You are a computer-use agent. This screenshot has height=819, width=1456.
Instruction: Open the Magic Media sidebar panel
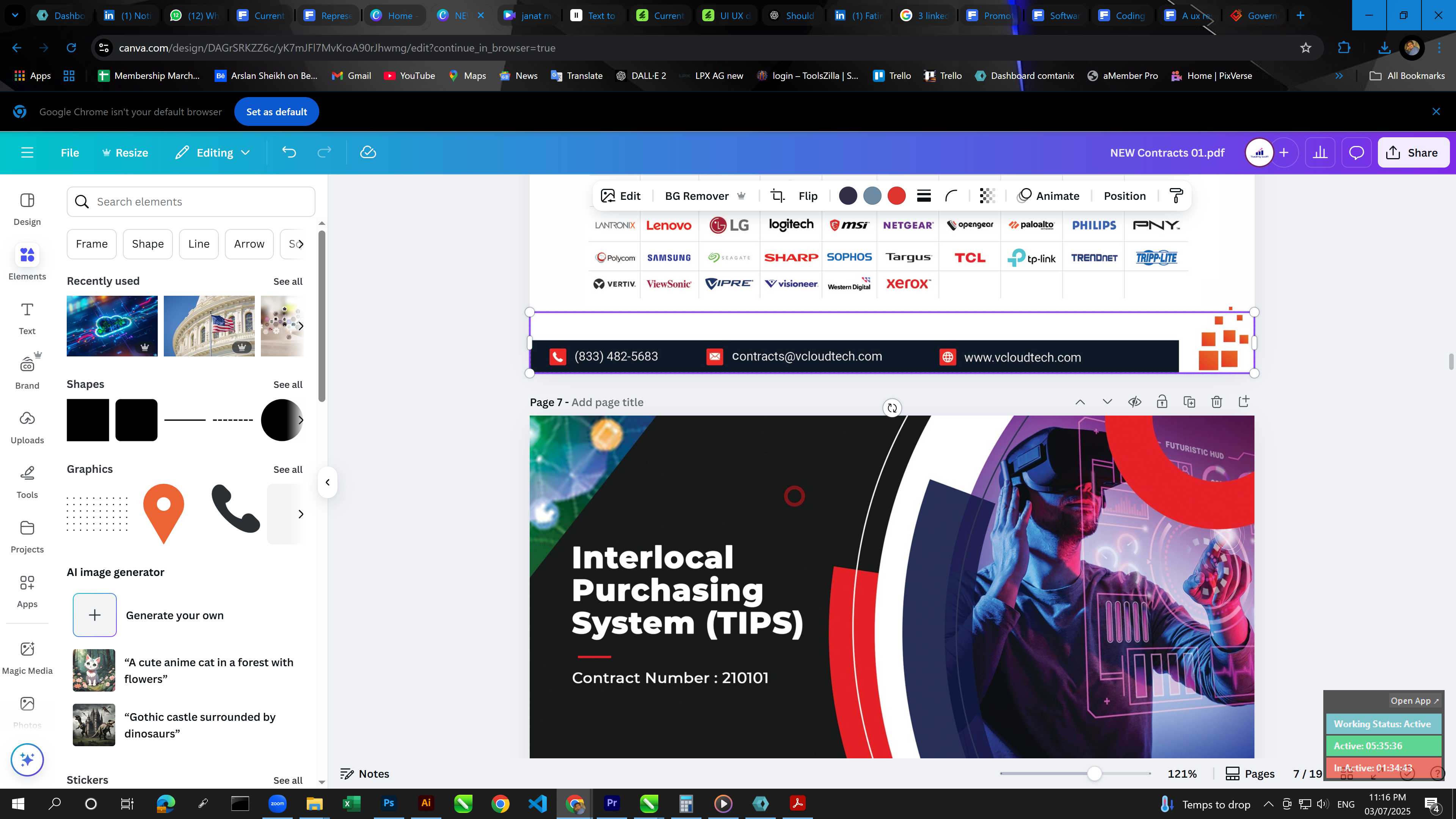pos(27,658)
